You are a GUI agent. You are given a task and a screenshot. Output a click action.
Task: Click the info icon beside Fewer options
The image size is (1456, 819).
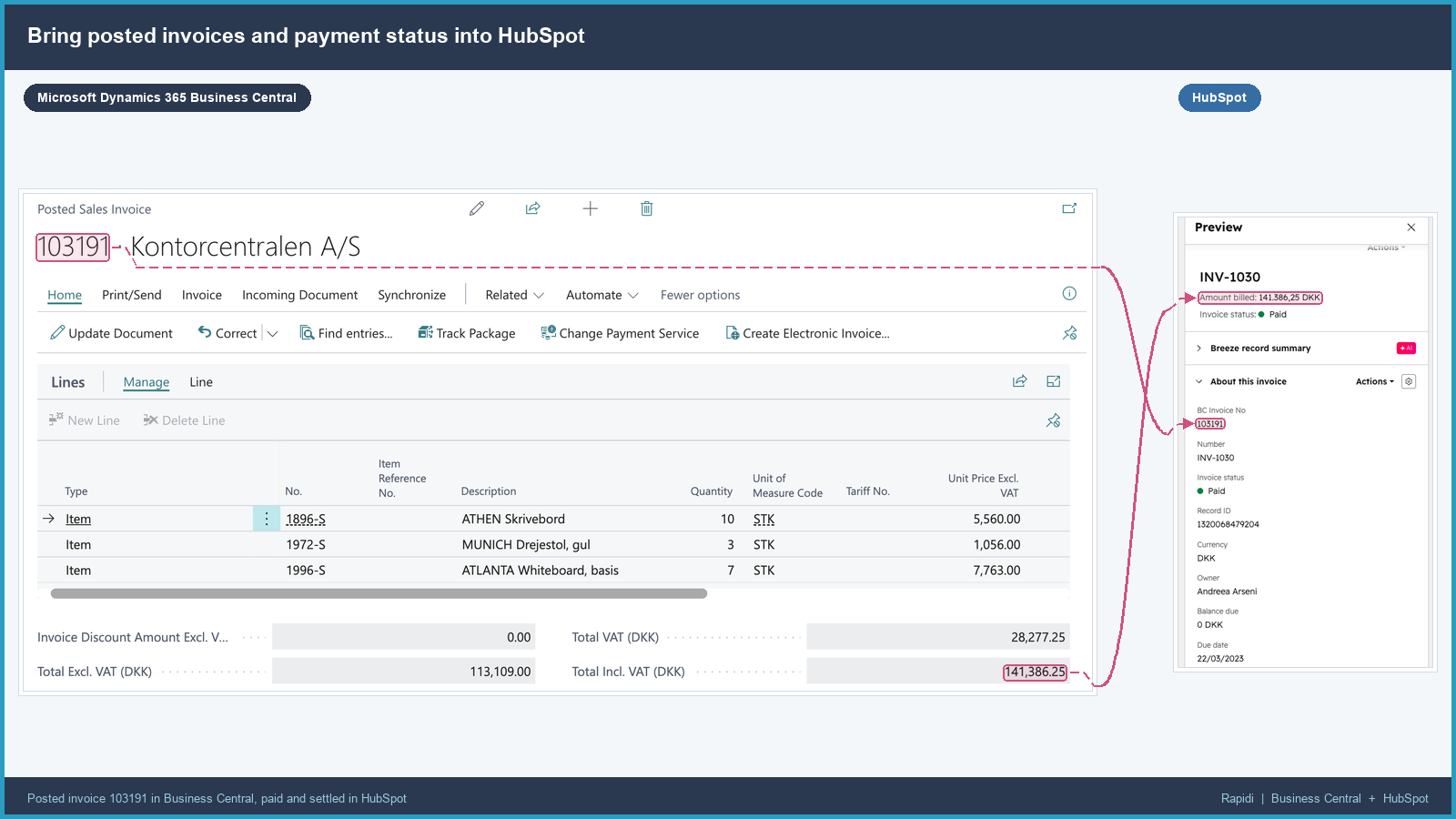point(1069,293)
